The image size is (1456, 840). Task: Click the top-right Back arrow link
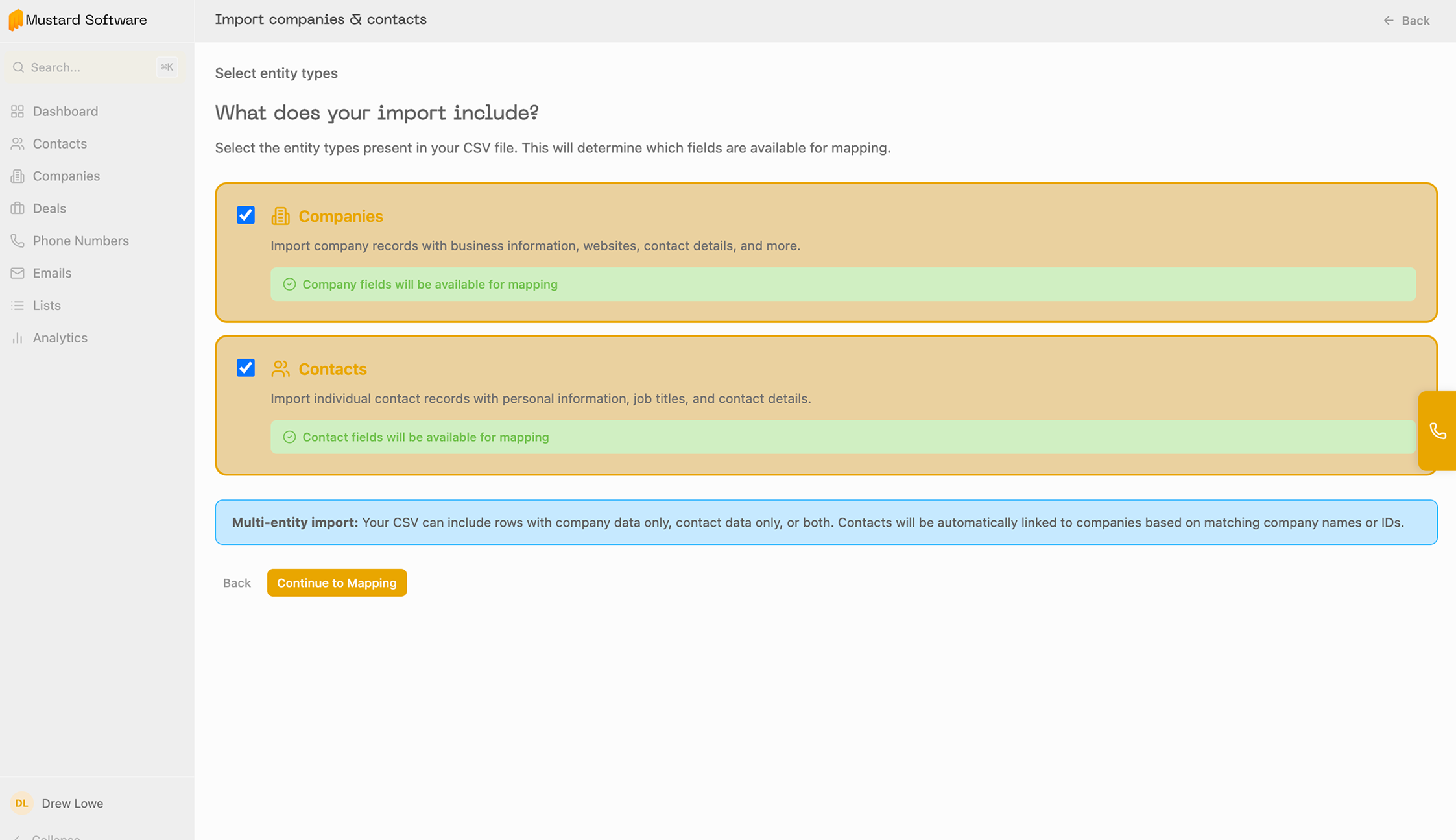point(1406,20)
